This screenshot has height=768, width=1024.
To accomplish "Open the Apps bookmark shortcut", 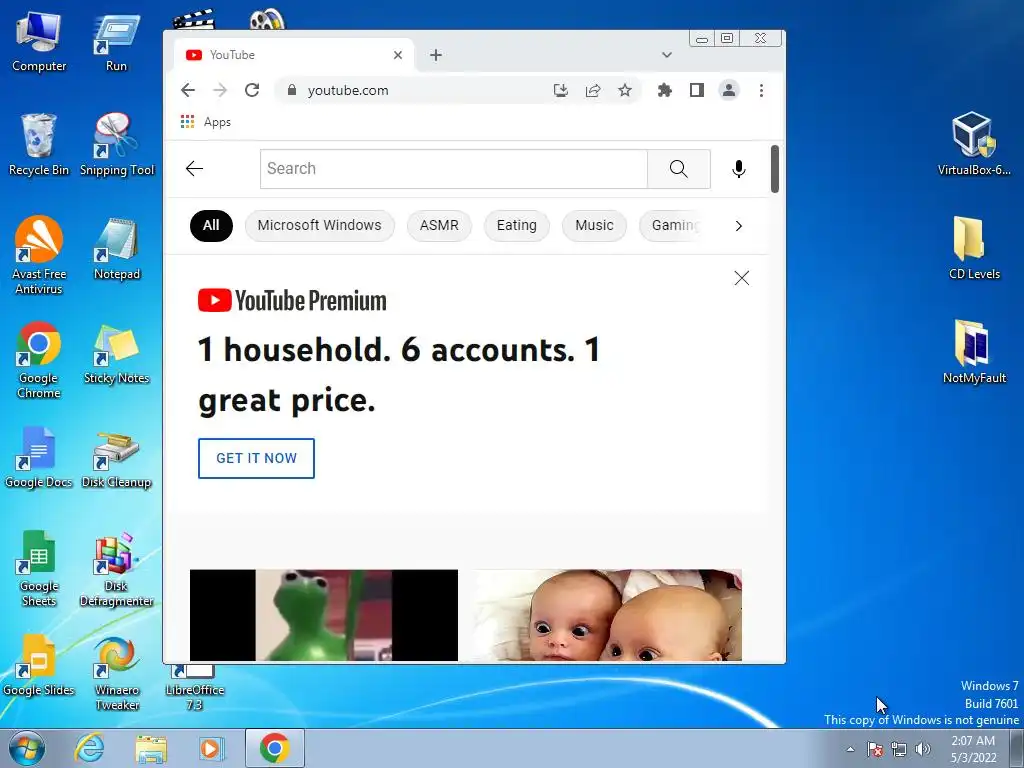I will (206, 122).
